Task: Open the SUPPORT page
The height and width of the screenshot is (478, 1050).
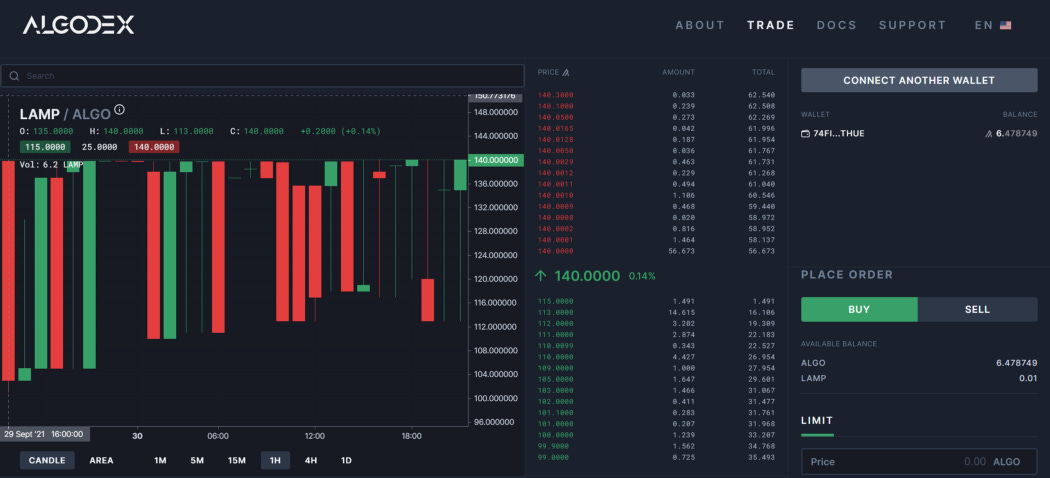Action: (x=912, y=25)
